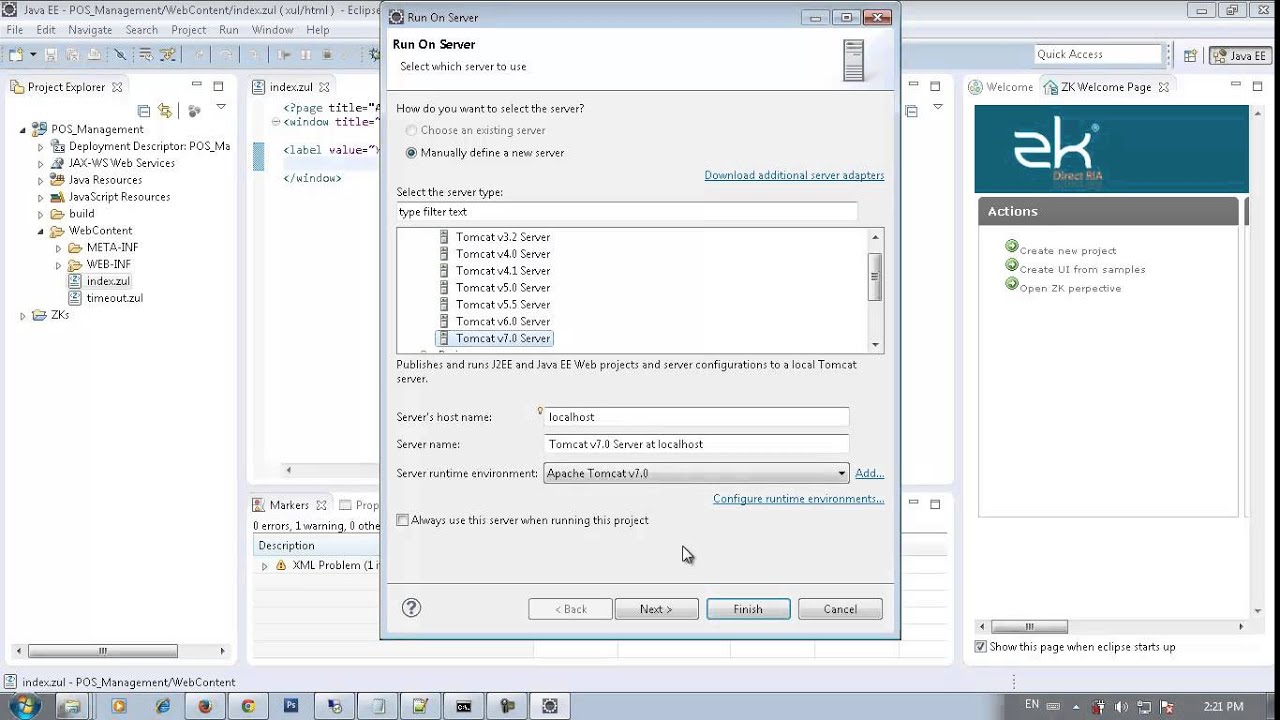Image resolution: width=1280 pixels, height=720 pixels.
Task: Click the Cancel button
Action: point(840,609)
